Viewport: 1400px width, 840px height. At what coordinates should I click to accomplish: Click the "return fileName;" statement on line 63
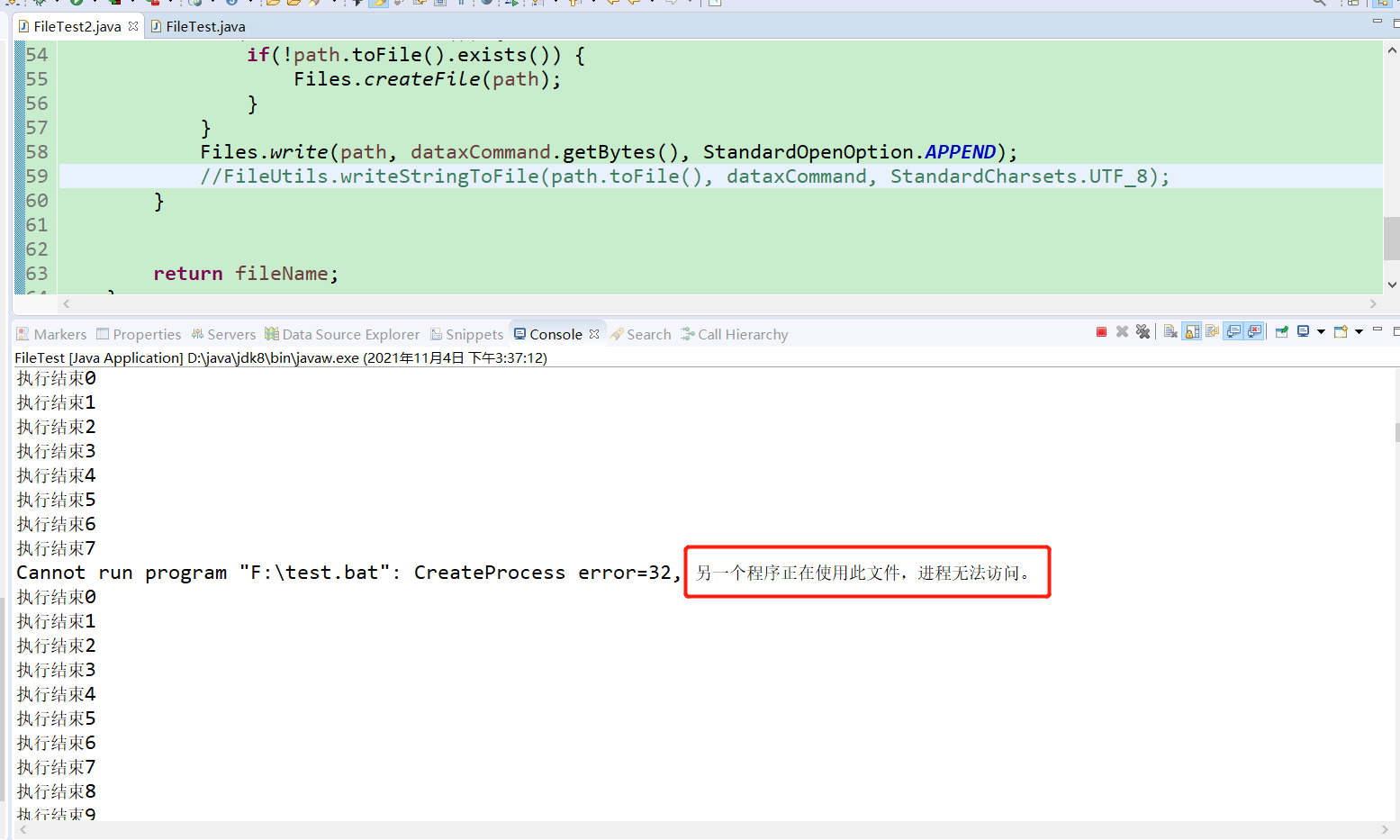(x=246, y=274)
